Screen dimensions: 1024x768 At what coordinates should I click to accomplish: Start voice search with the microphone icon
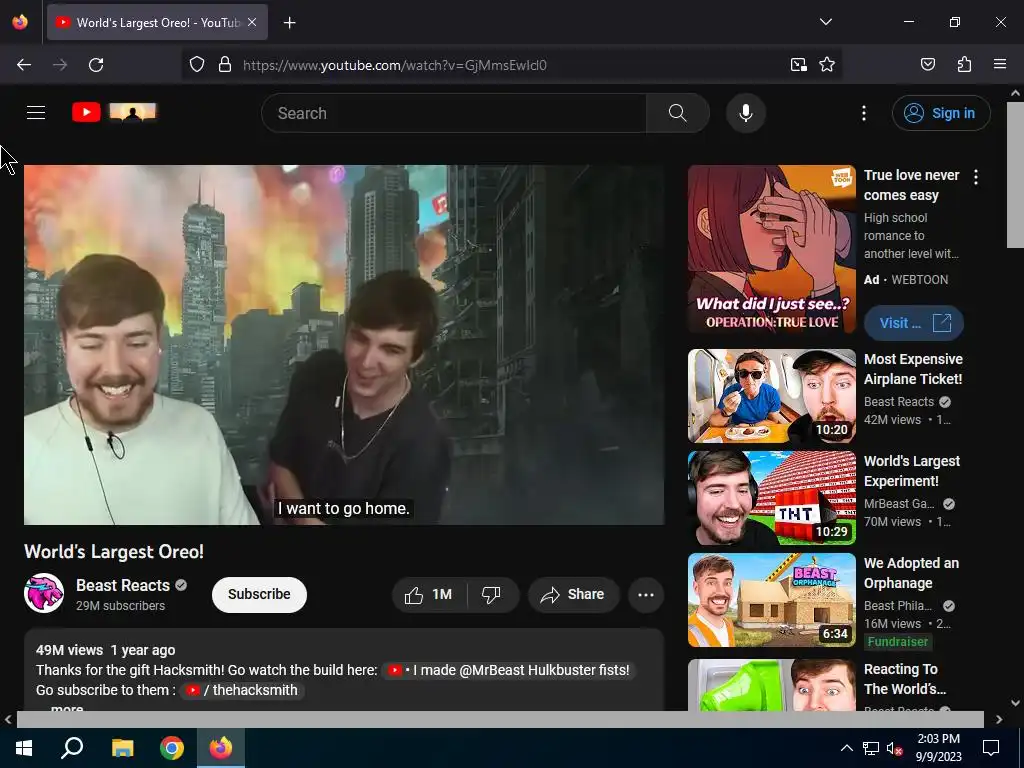(x=745, y=113)
